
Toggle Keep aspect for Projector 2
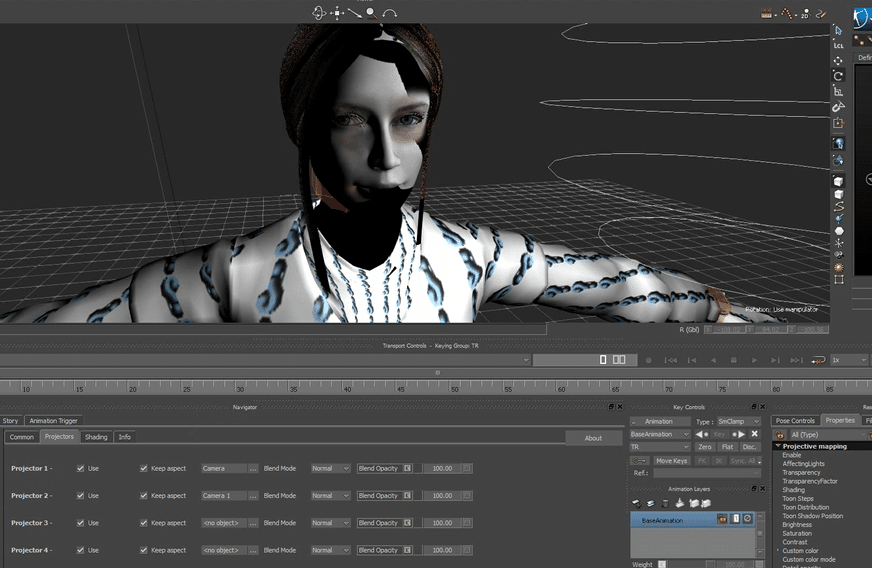click(144, 496)
